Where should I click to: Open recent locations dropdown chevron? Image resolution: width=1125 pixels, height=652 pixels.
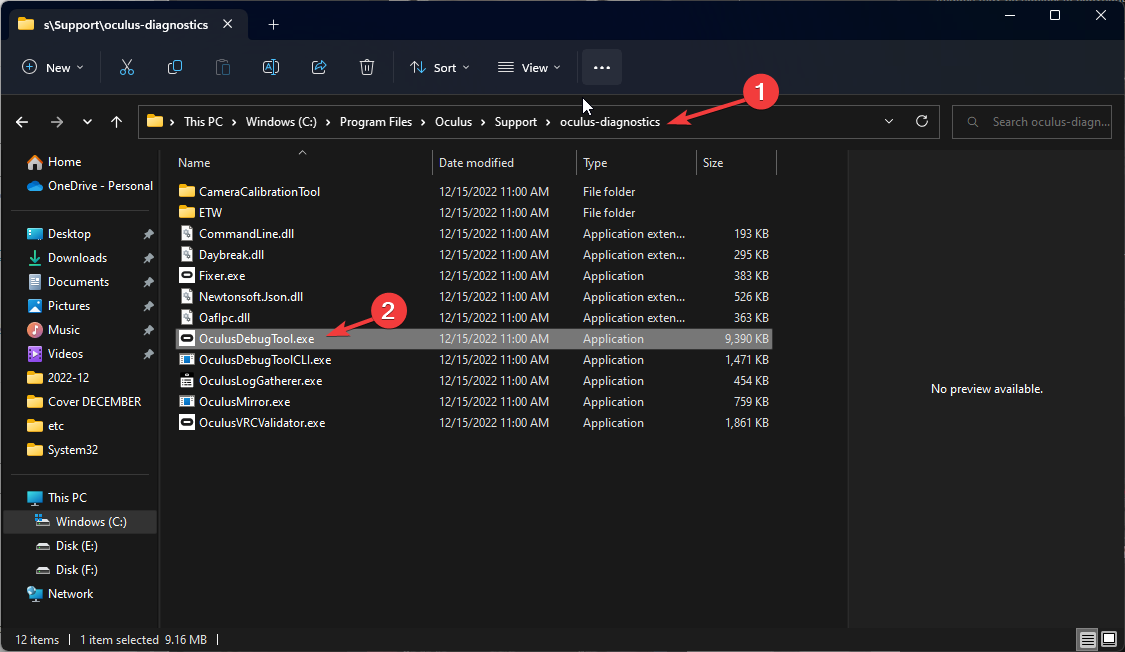coord(87,122)
